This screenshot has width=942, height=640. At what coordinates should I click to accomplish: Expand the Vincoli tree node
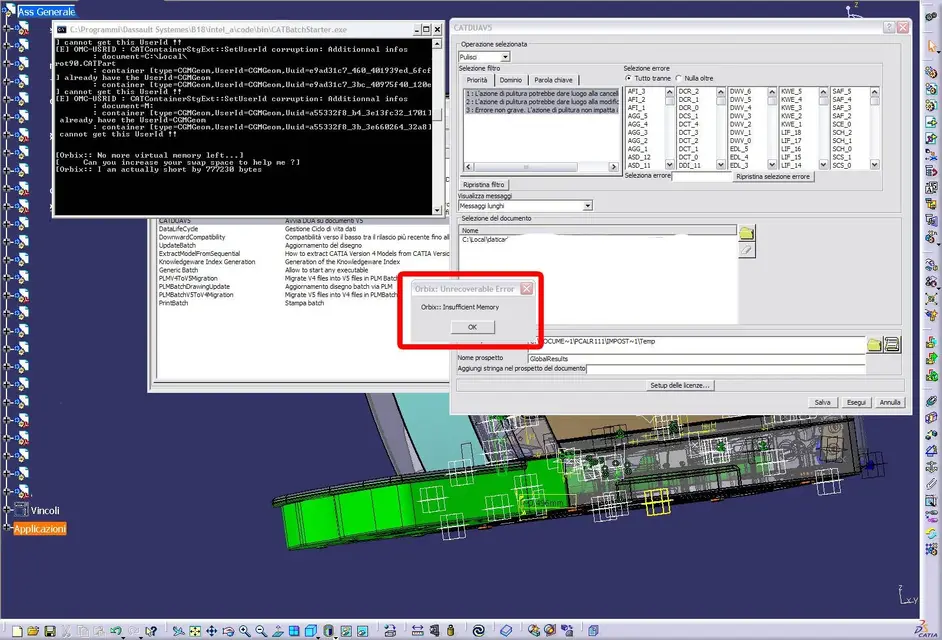7,510
